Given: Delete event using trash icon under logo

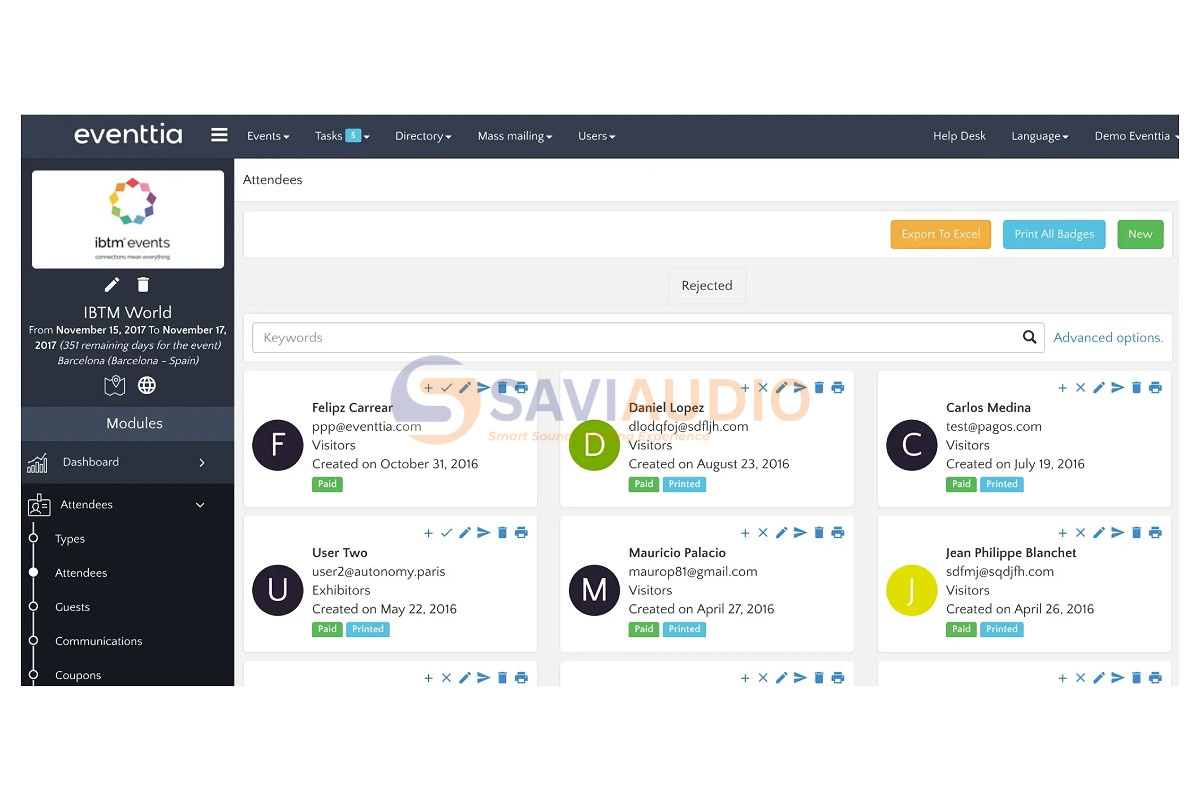Looking at the screenshot, I should (143, 285).
